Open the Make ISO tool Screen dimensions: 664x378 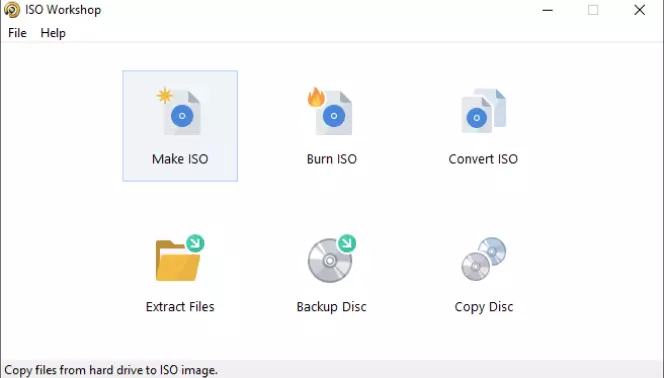click(180, 126)
